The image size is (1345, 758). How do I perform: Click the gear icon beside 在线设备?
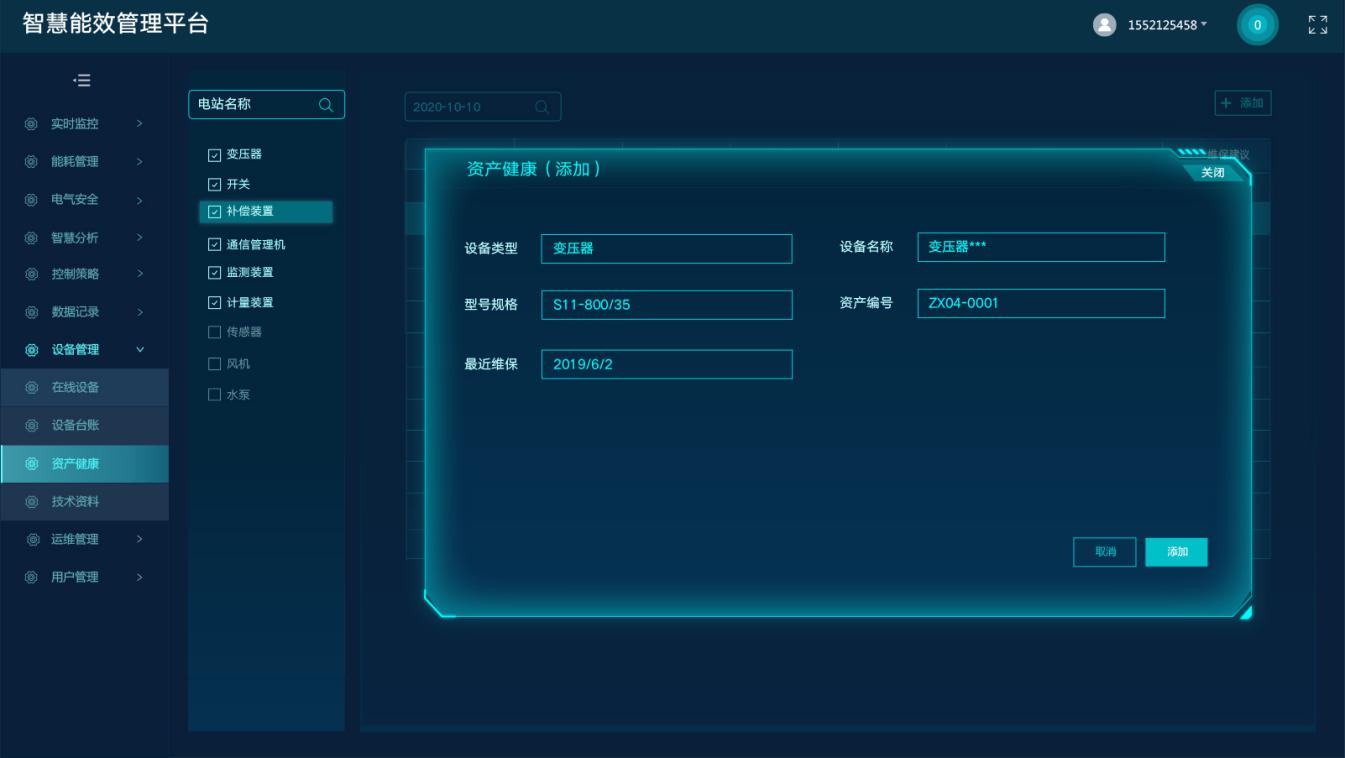point(31,388)
